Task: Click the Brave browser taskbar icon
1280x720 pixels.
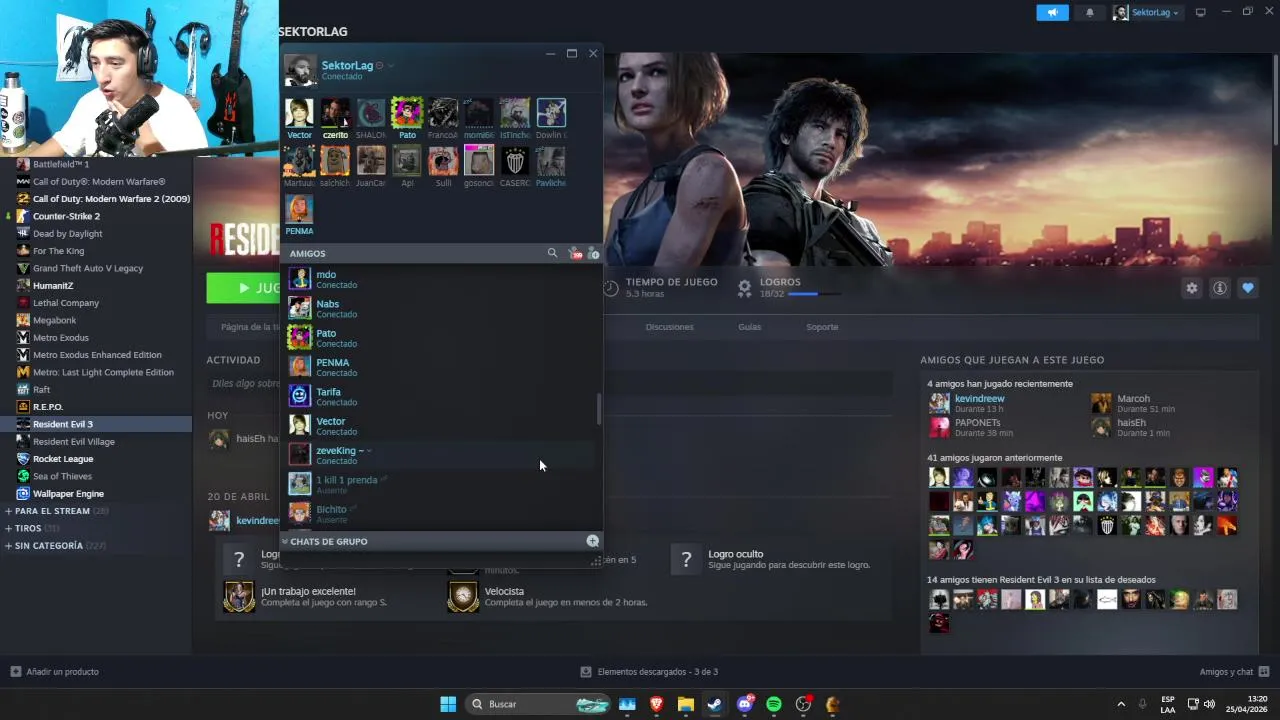Action: [x=656, y=704]
